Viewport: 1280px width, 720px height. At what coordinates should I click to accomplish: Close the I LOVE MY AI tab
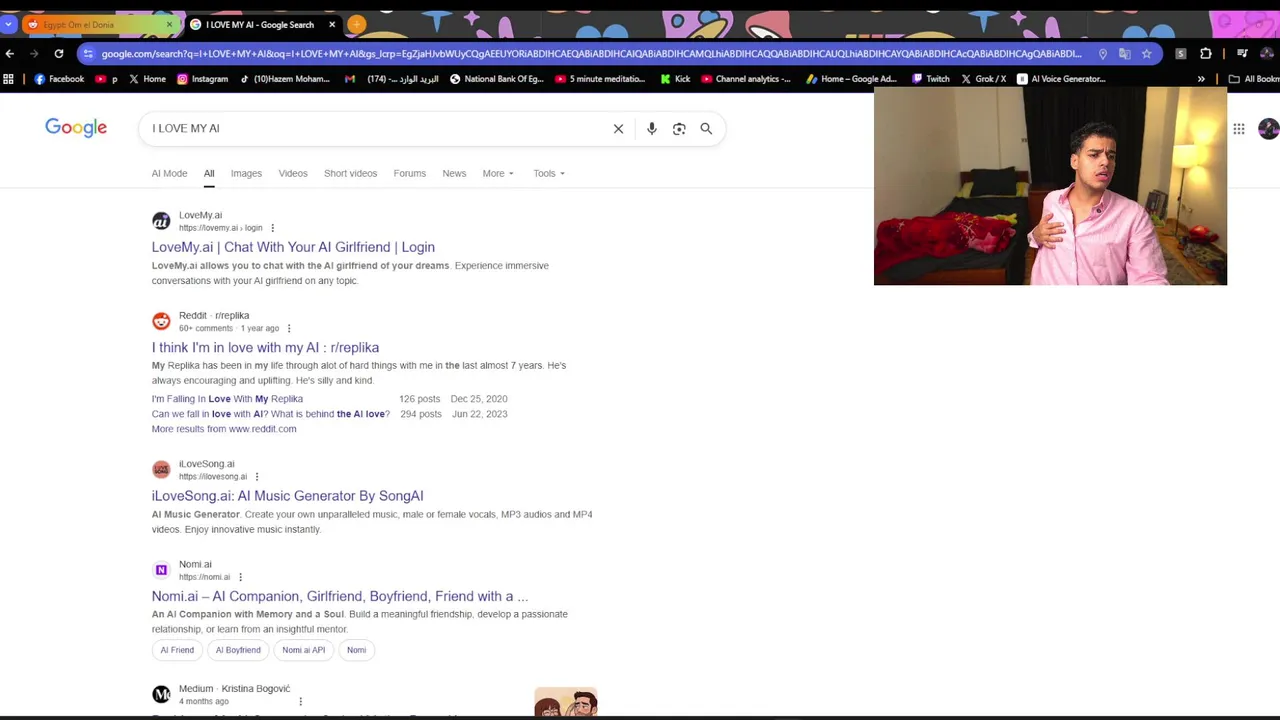332,24
